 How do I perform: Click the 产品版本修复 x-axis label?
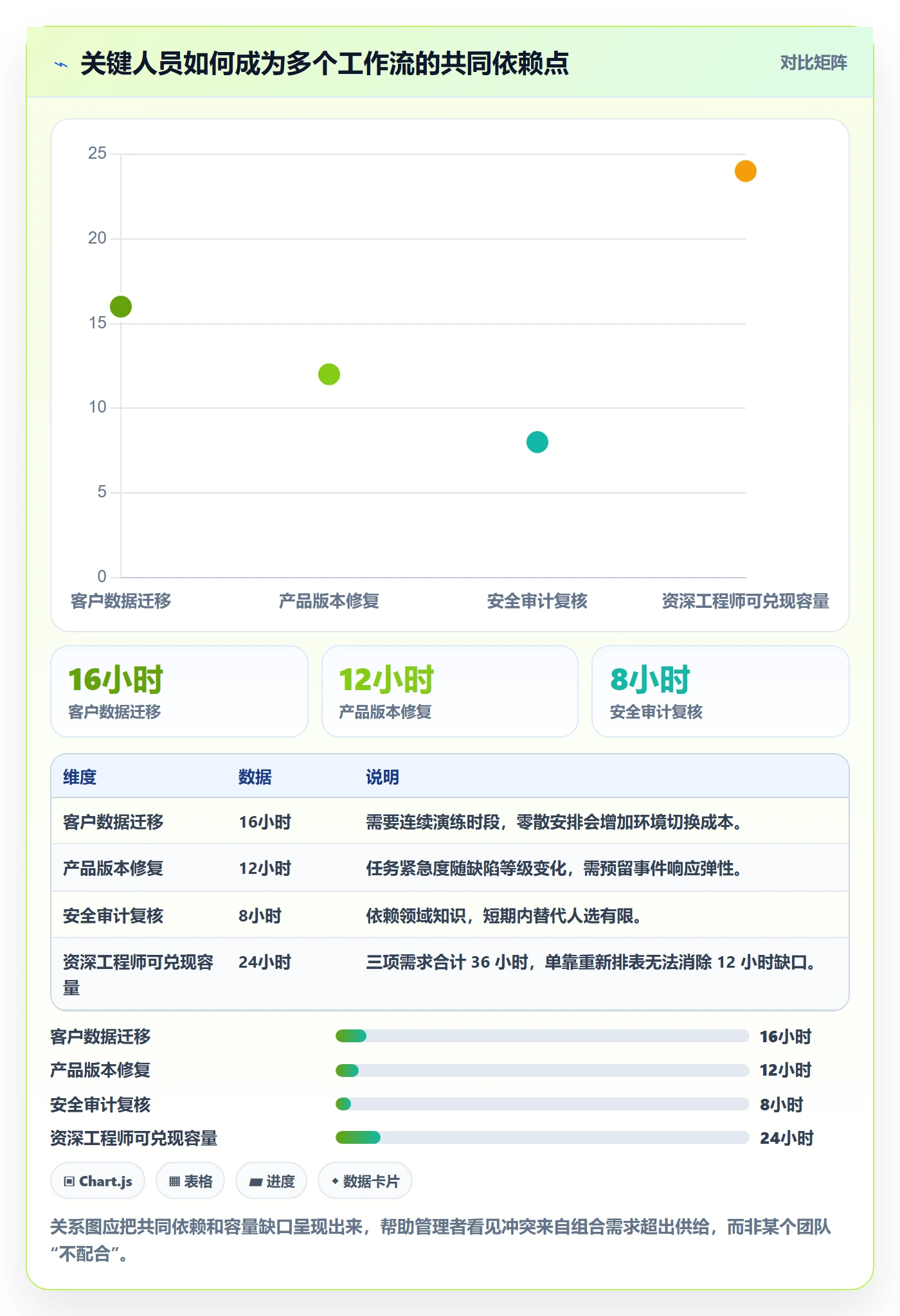point(329,601)
